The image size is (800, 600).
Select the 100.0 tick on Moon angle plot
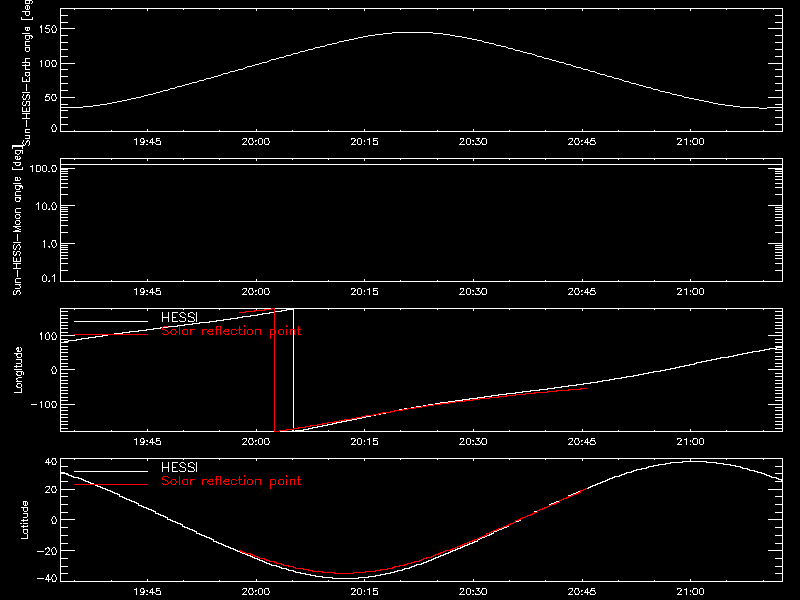43,169
